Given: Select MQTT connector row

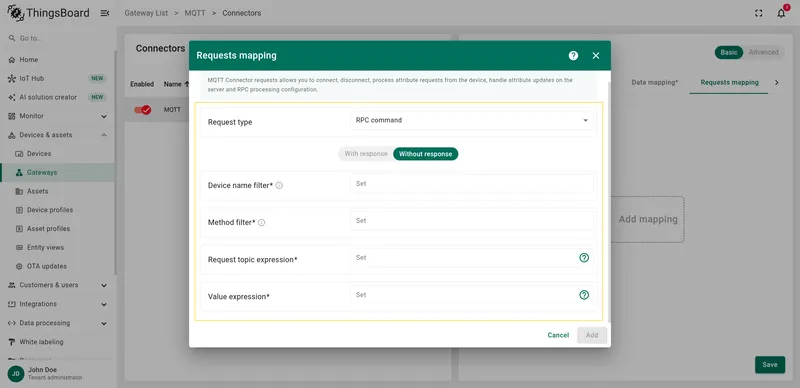Looking at the screenshot, I should [x=157, y=110].
